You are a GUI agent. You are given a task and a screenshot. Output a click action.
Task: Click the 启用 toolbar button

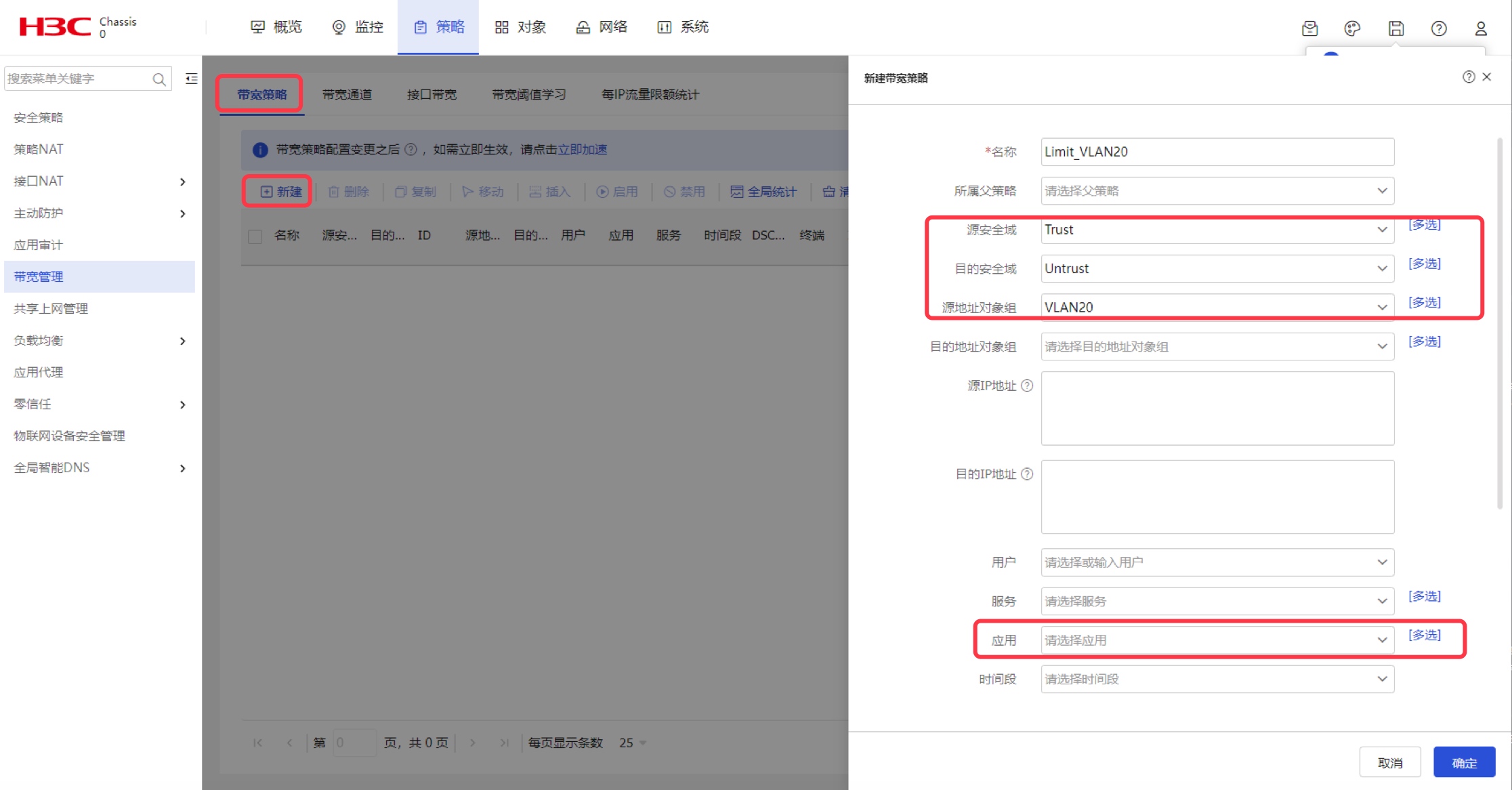[x=617, y=192]
